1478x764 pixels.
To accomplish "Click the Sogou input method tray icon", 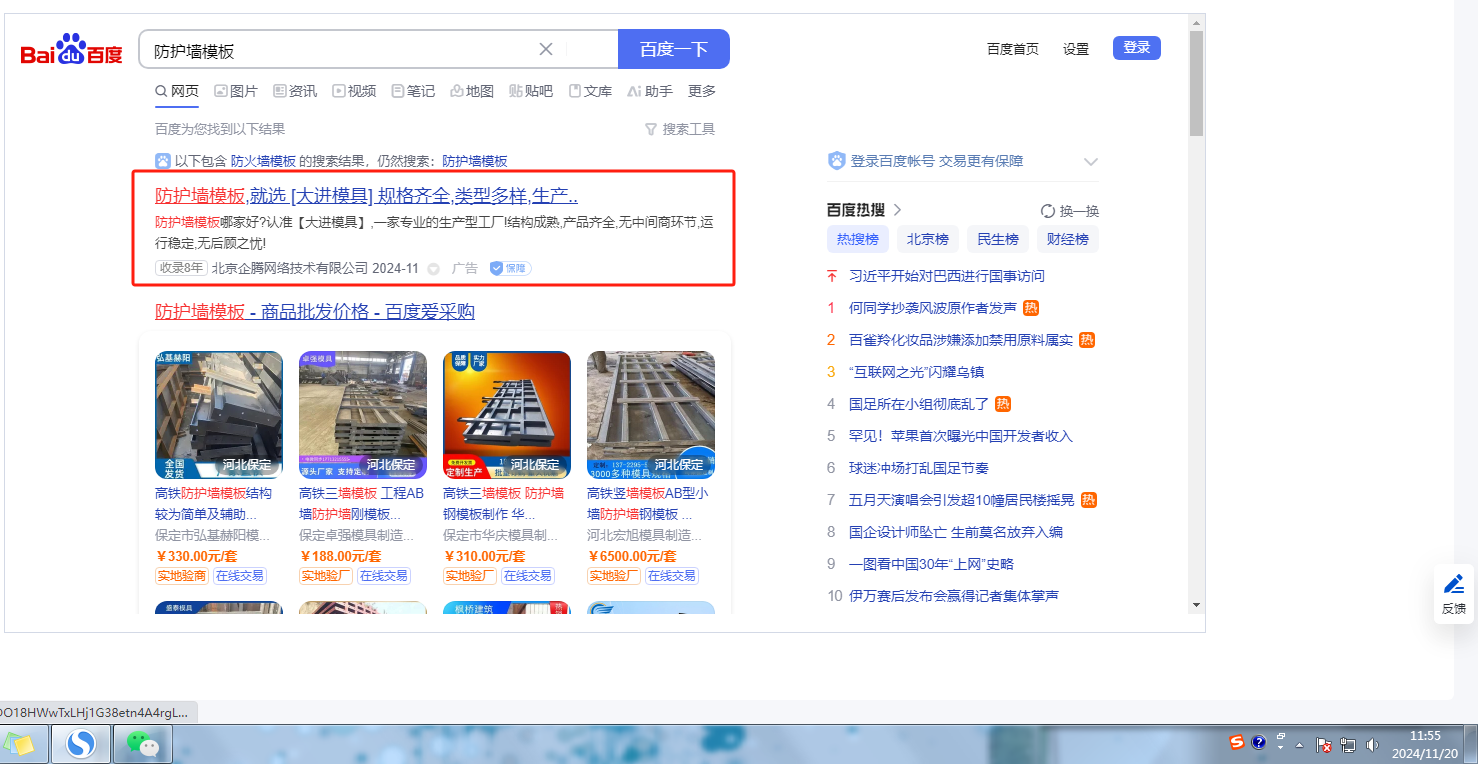I will (x=1236, y=742).
